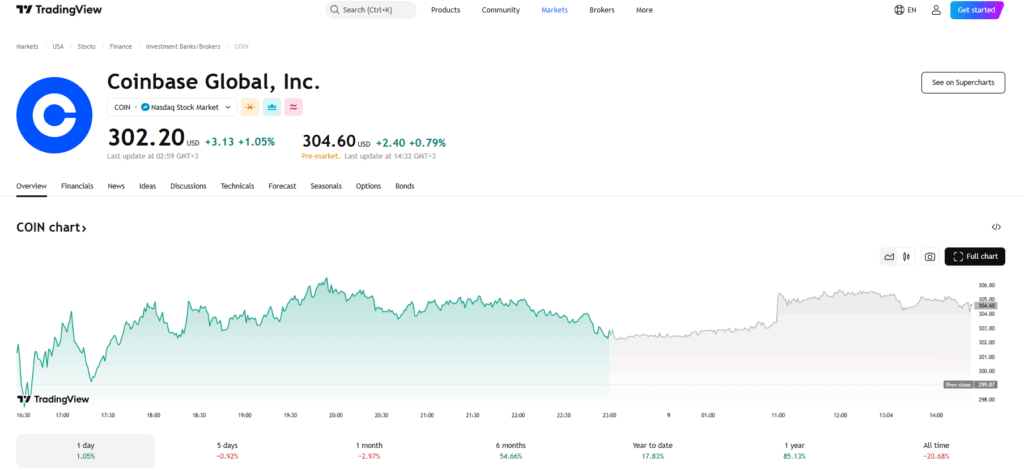Switch chart to area style
The image size is (1024, 470).
pos(889,257)
